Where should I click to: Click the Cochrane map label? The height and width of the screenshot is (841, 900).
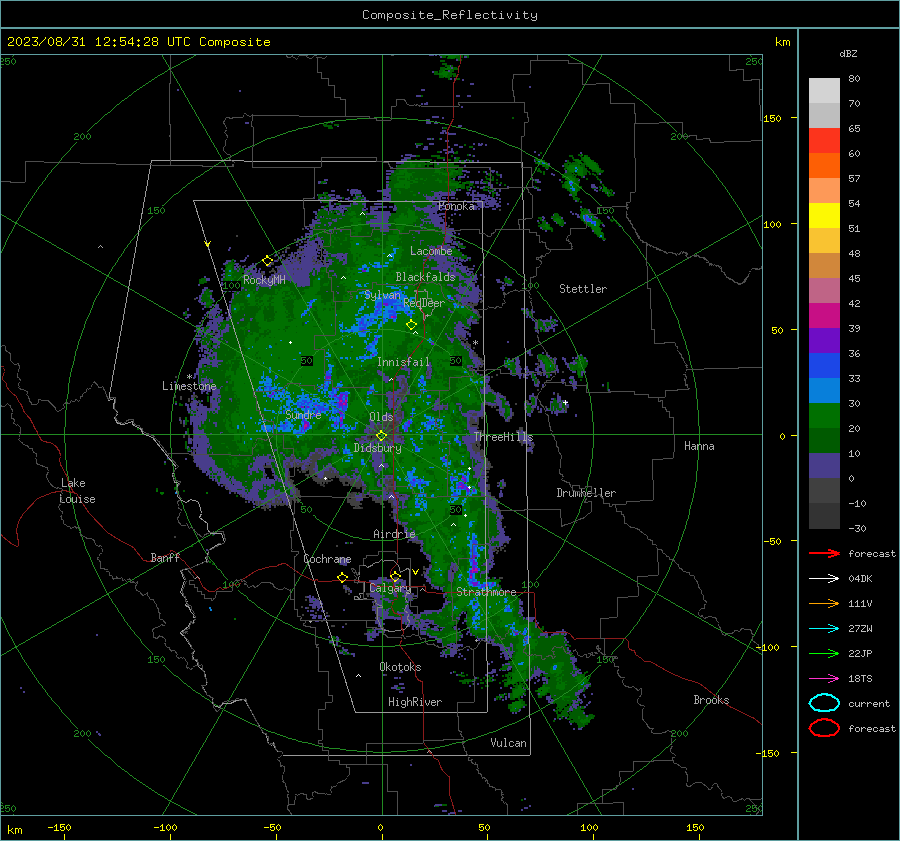pyautogui.click(x=327, y=559)
